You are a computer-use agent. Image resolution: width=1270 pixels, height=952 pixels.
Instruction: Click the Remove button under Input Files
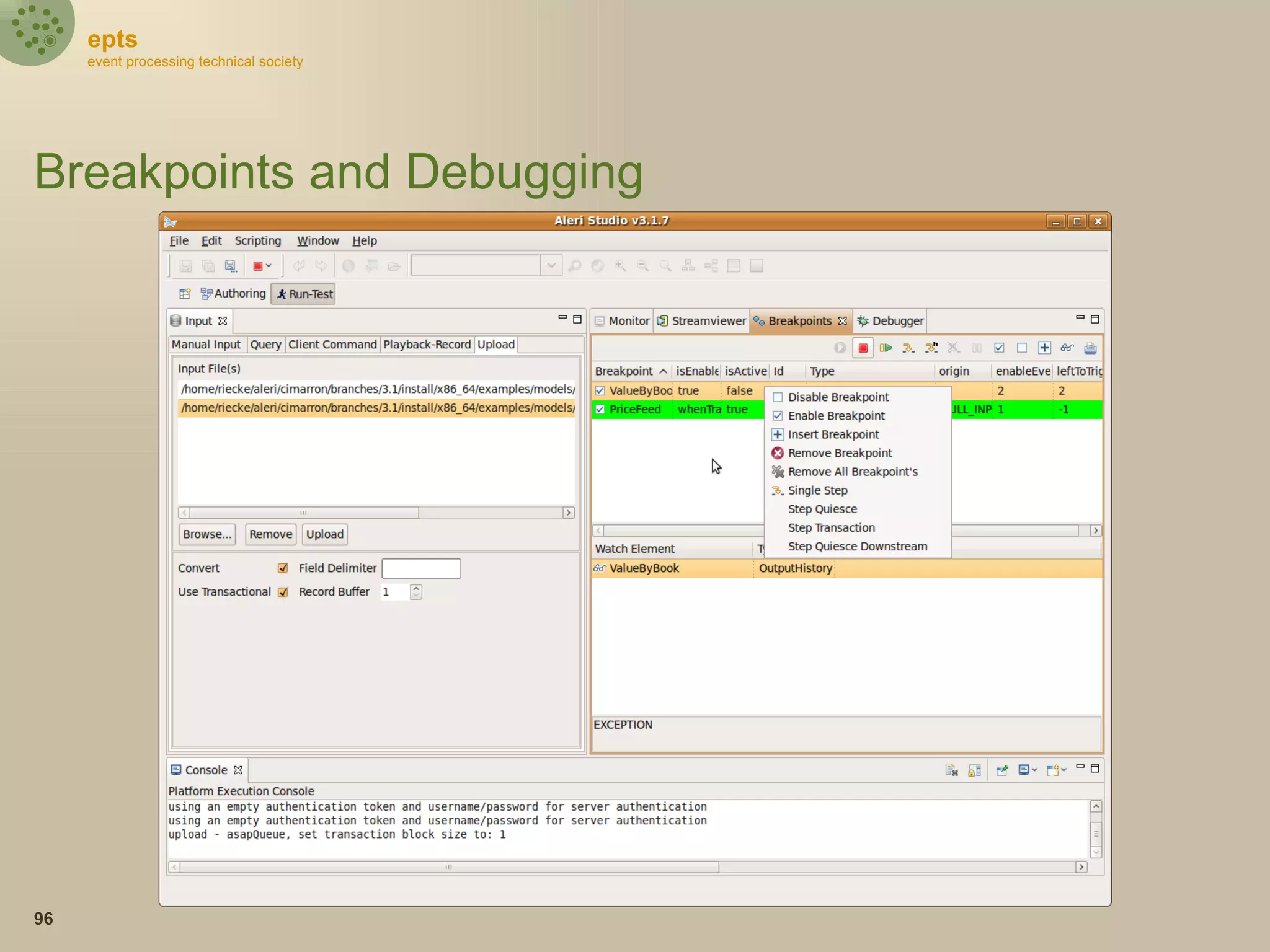click(271, 534)
